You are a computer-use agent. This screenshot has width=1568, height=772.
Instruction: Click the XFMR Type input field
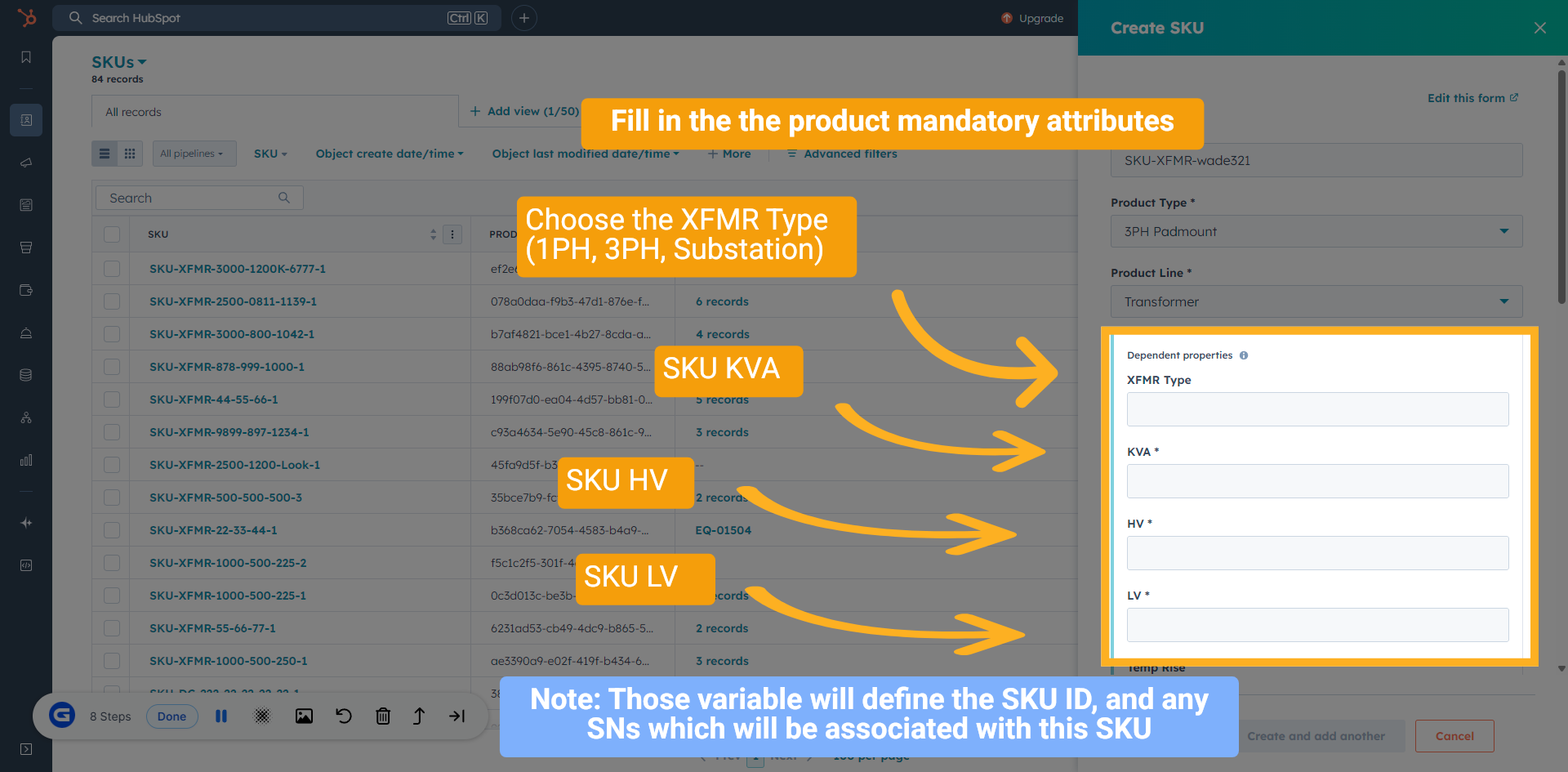[1317, 409]
